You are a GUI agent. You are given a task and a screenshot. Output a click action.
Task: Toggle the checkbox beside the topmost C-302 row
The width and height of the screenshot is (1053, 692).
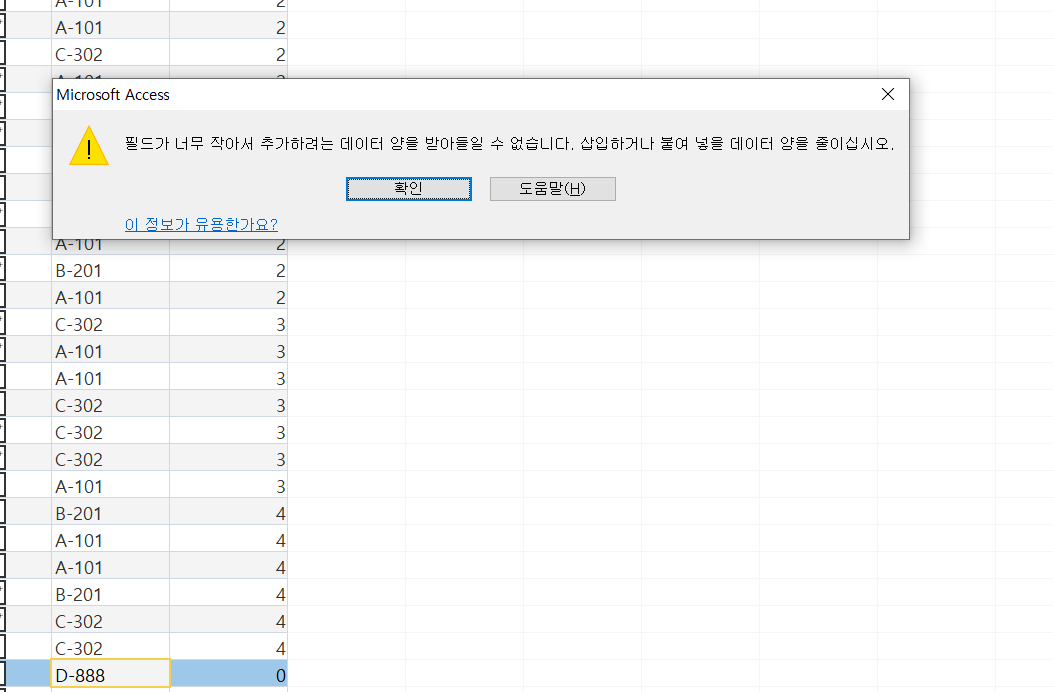[3, 55]
